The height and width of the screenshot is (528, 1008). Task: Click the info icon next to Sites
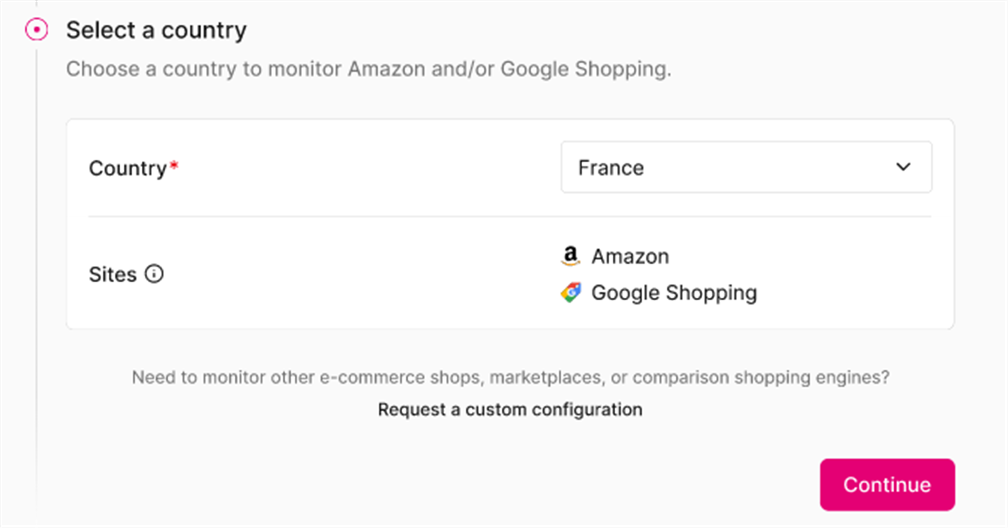[154, 274]
